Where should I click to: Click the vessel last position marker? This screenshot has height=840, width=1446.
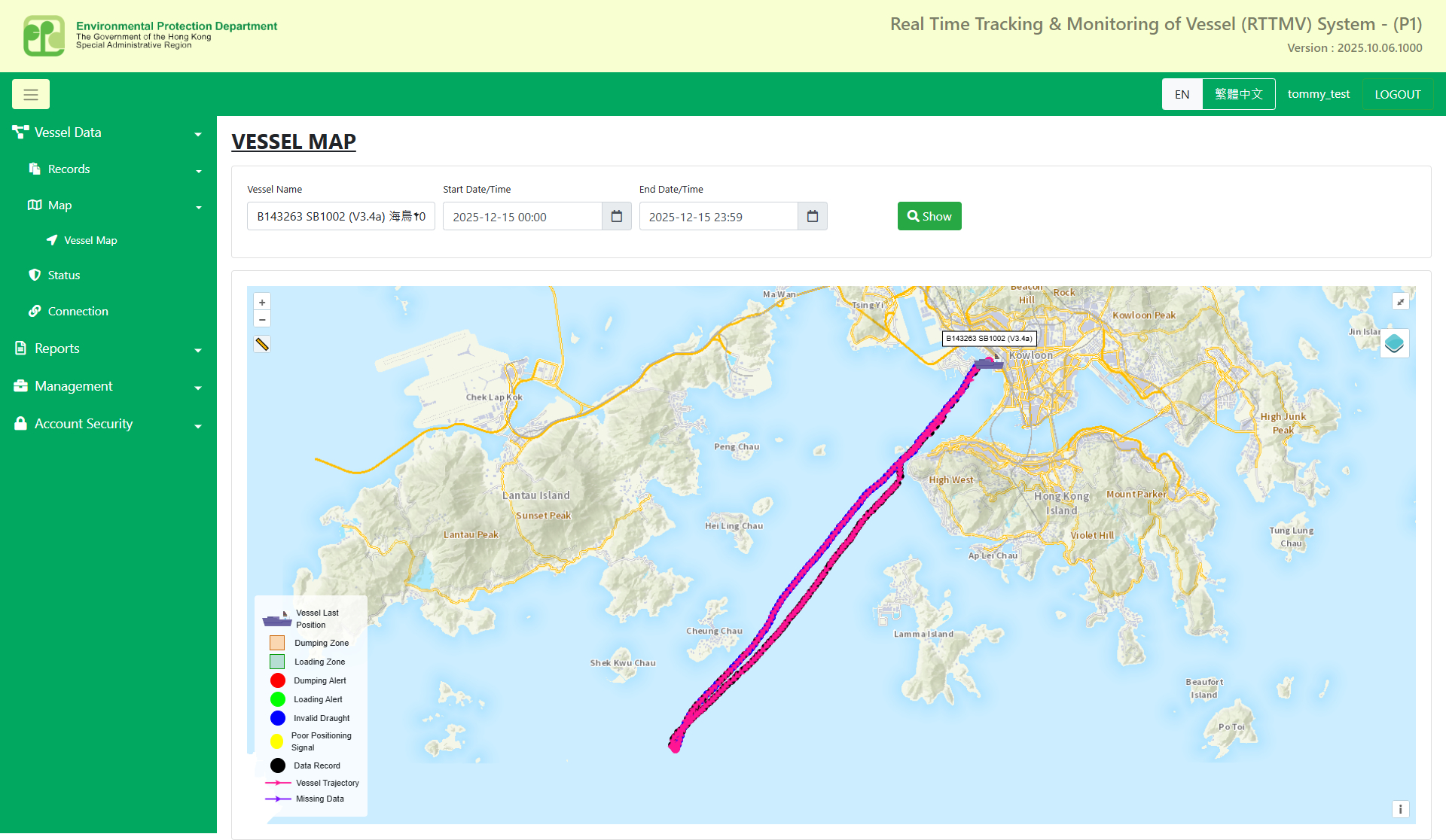pos(988,364)
